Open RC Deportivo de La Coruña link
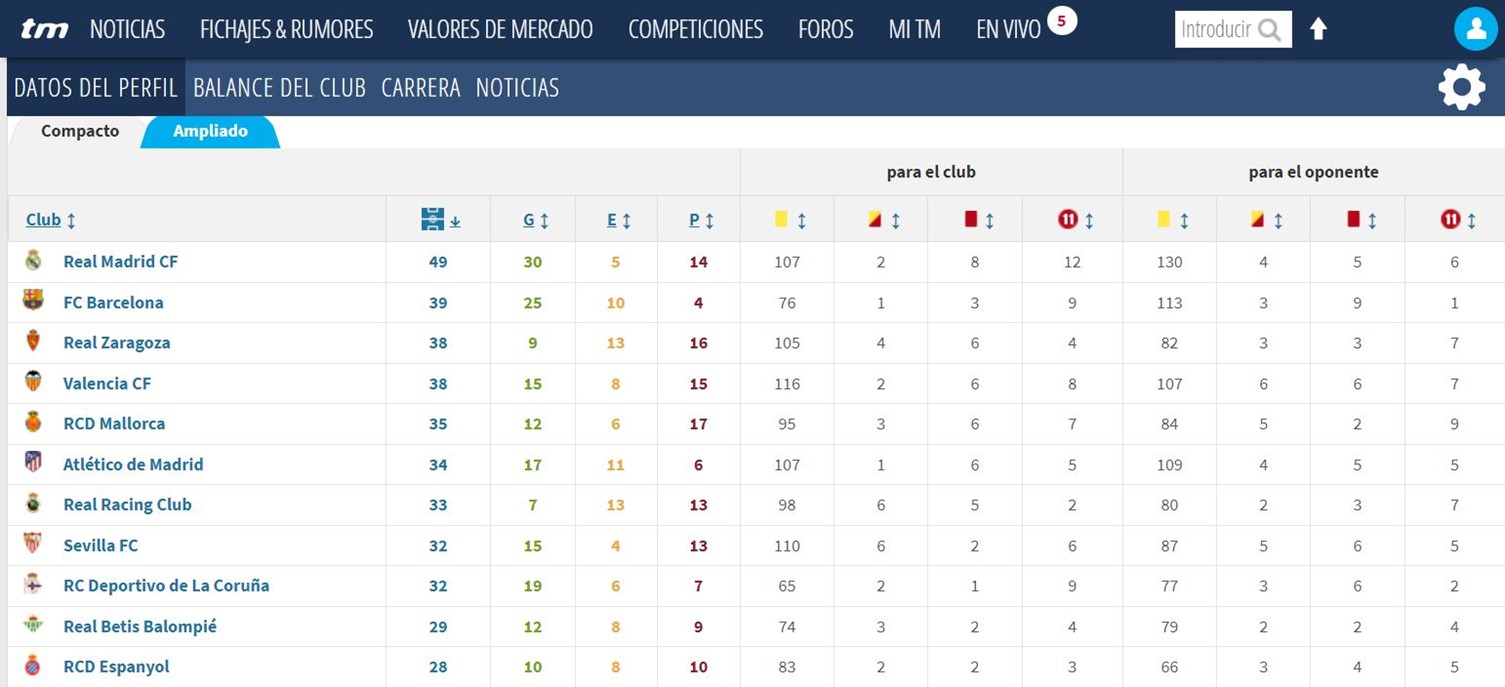Viewport: 1505px width, 687px height. click(166, 585)
